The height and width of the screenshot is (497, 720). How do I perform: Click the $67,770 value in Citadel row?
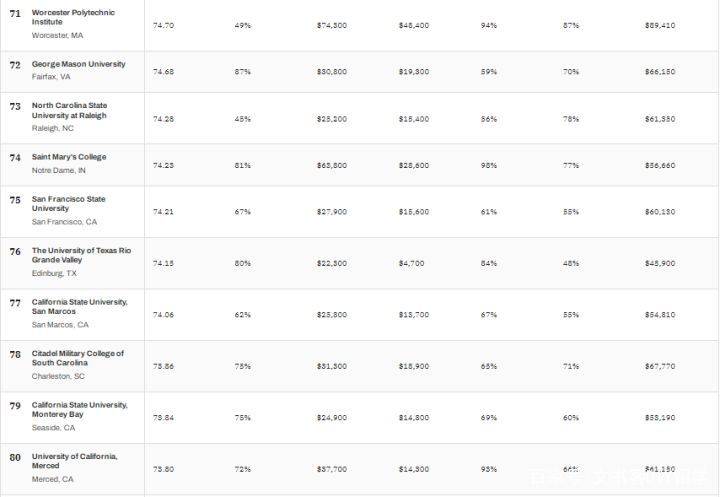click(660, 366)
